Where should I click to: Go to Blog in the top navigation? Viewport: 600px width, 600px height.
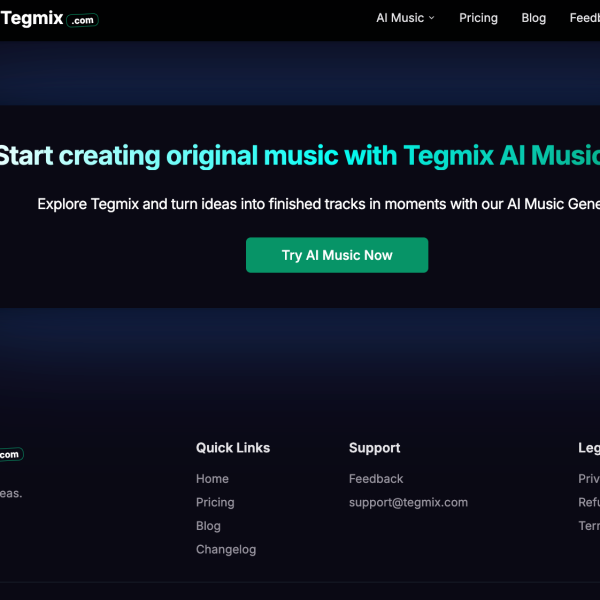tap(534, 18)
